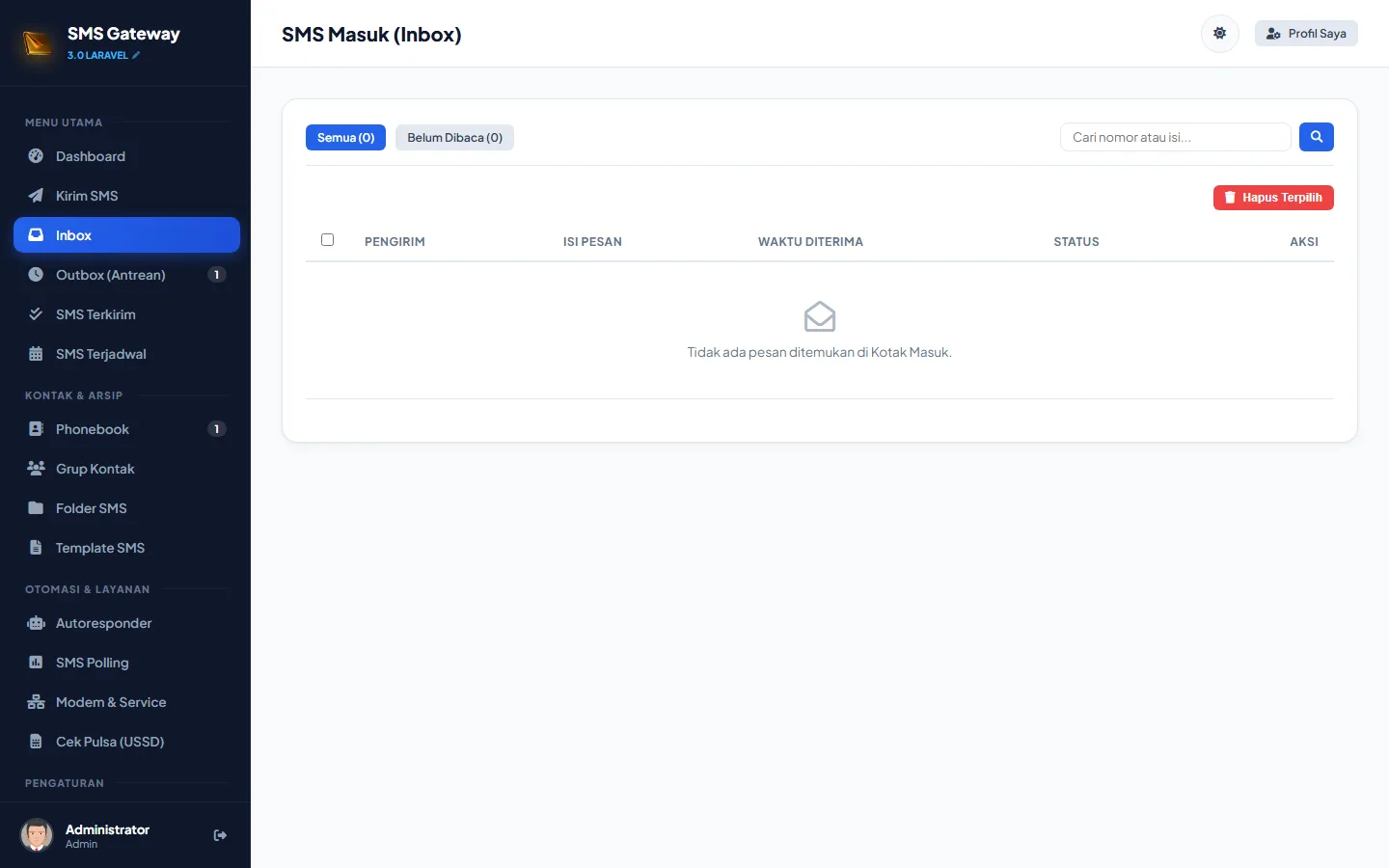The height and width of the screenshot is (868, 1389).
Task: Click the Hapus Terpilih button
Action: (1273, 198)
